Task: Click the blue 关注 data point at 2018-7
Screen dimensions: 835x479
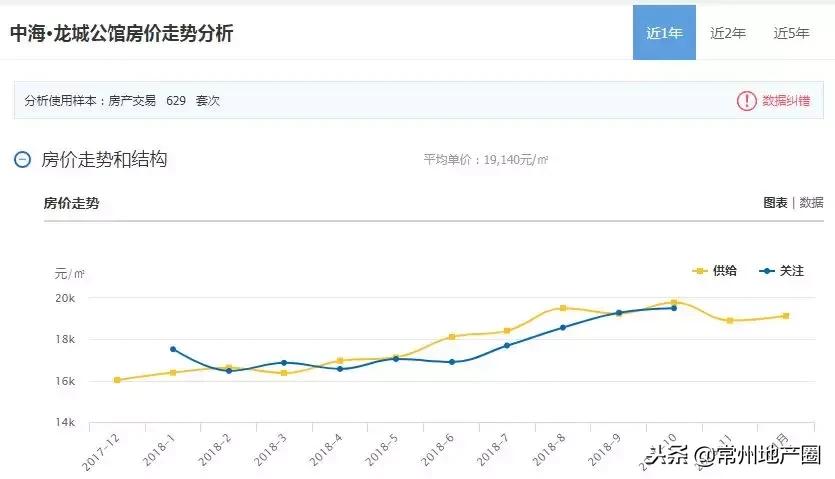Action: click(x=507, y=346)
